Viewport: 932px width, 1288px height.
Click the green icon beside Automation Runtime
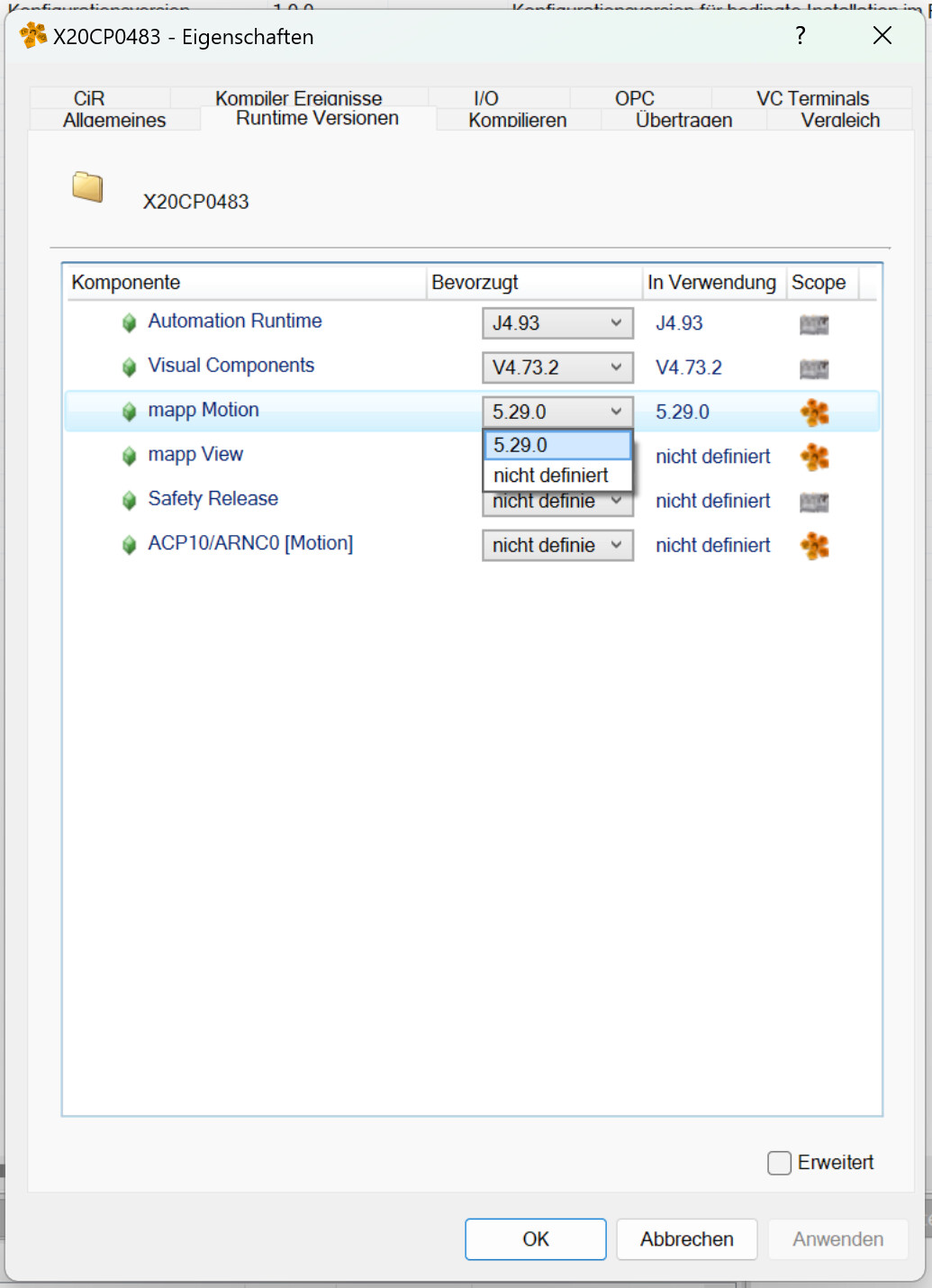(130, 322)
